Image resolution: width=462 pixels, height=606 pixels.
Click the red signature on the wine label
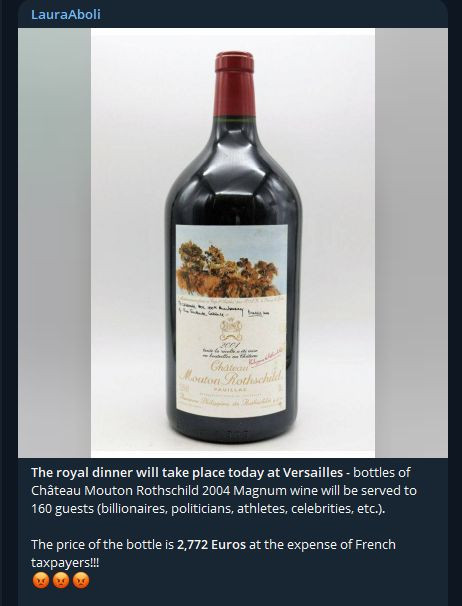[266, 356]
